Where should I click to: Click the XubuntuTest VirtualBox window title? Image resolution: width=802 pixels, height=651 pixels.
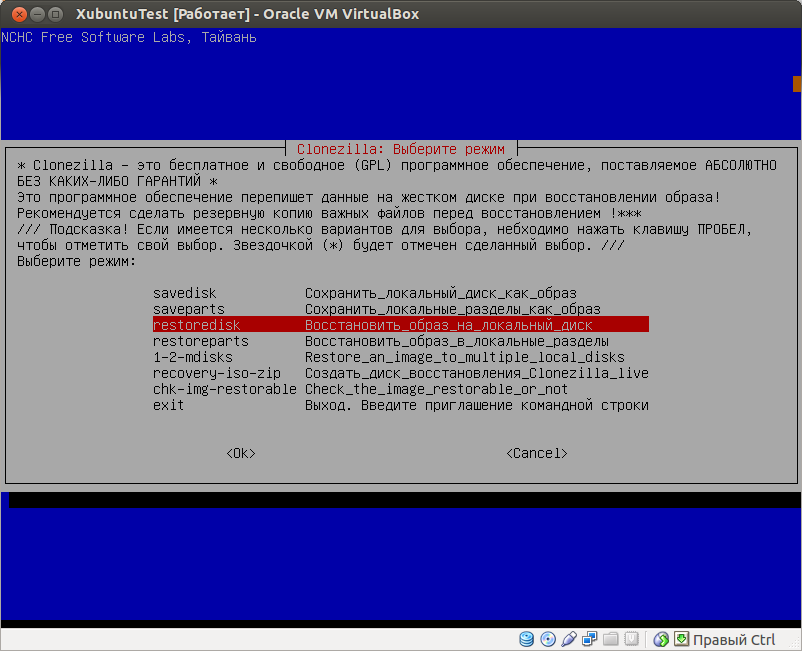(248, 14)
